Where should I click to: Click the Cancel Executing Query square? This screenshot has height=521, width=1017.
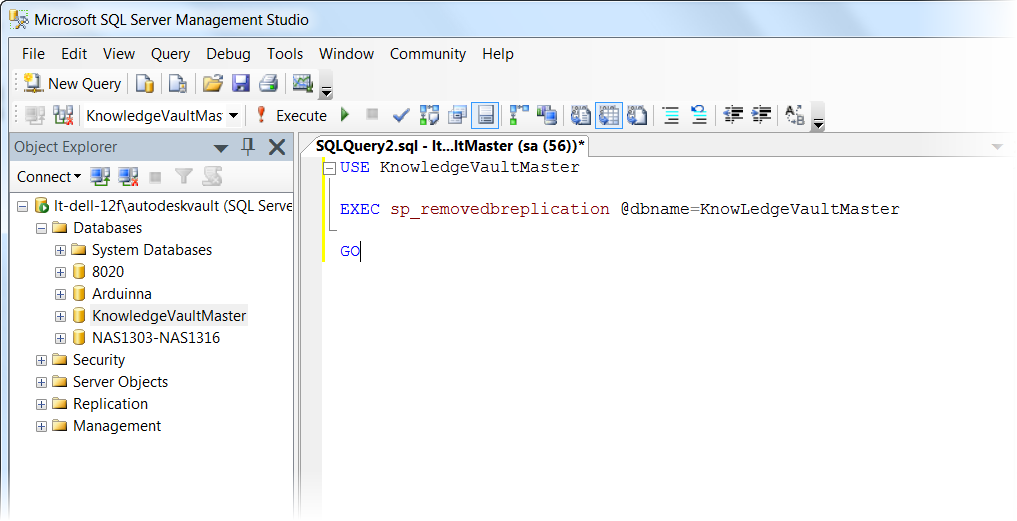pos(372,115)
